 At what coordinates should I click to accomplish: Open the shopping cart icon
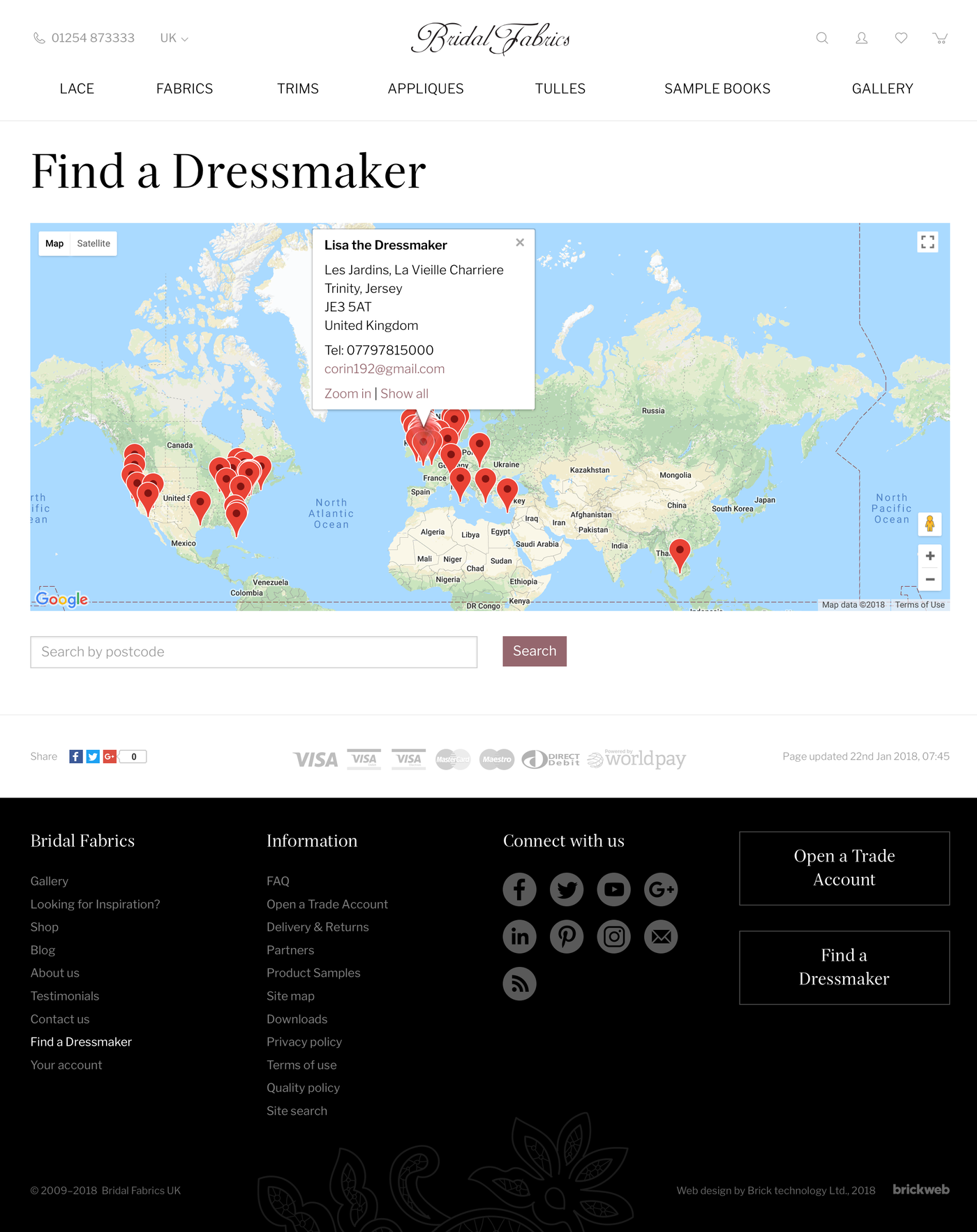(x=940, y=38)
